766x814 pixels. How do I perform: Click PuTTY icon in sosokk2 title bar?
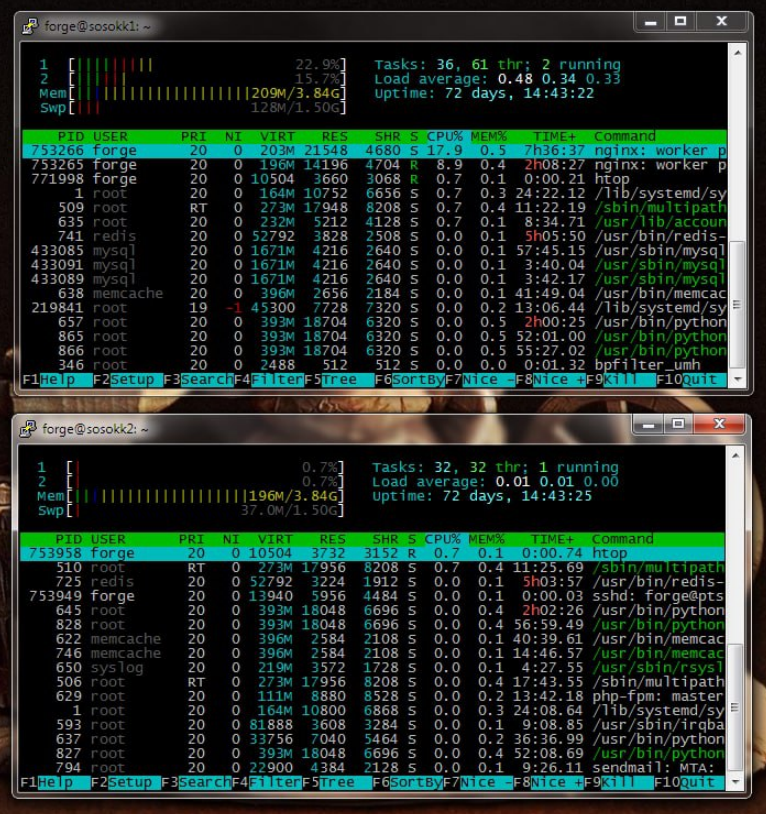[29, 428]
